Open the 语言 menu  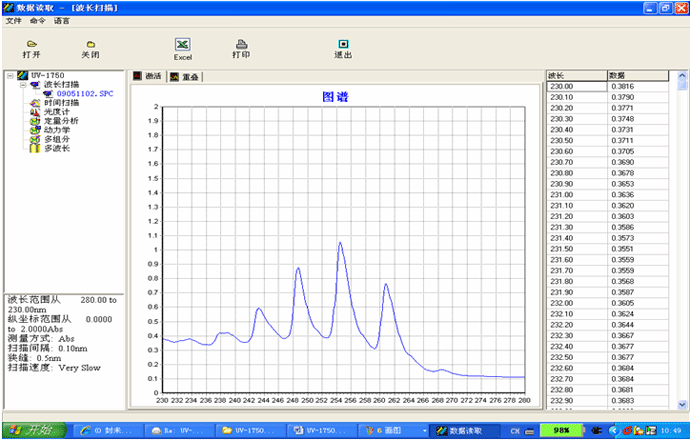point(62,20)
